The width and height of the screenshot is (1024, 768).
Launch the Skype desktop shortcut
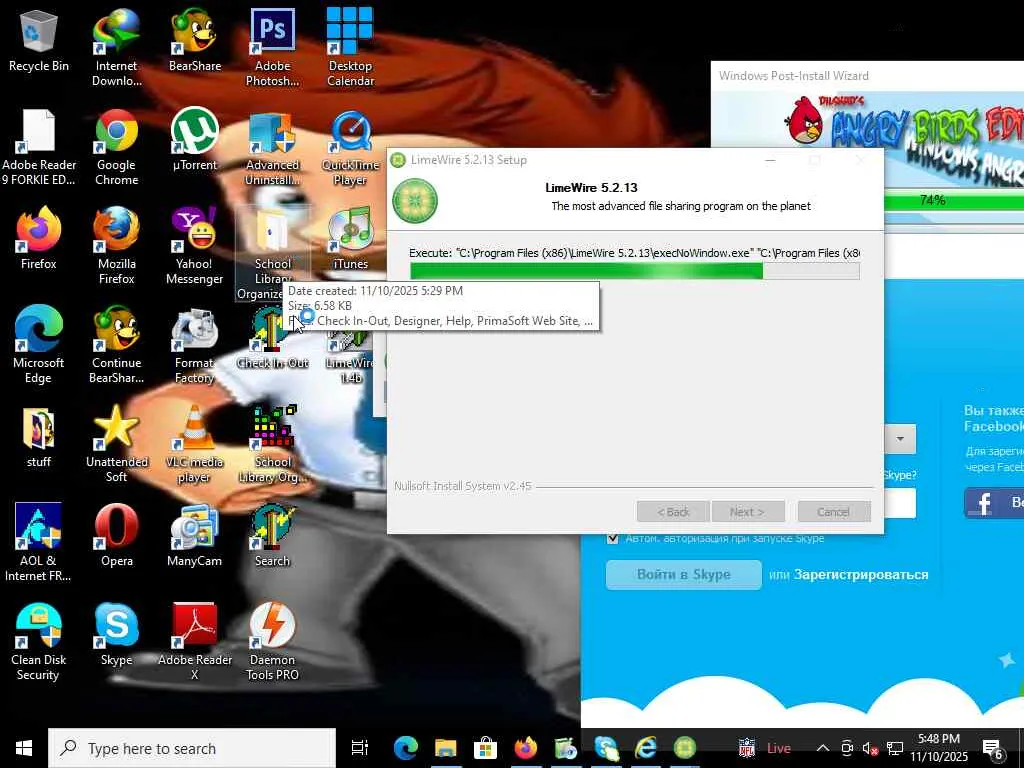click(116, 633)
